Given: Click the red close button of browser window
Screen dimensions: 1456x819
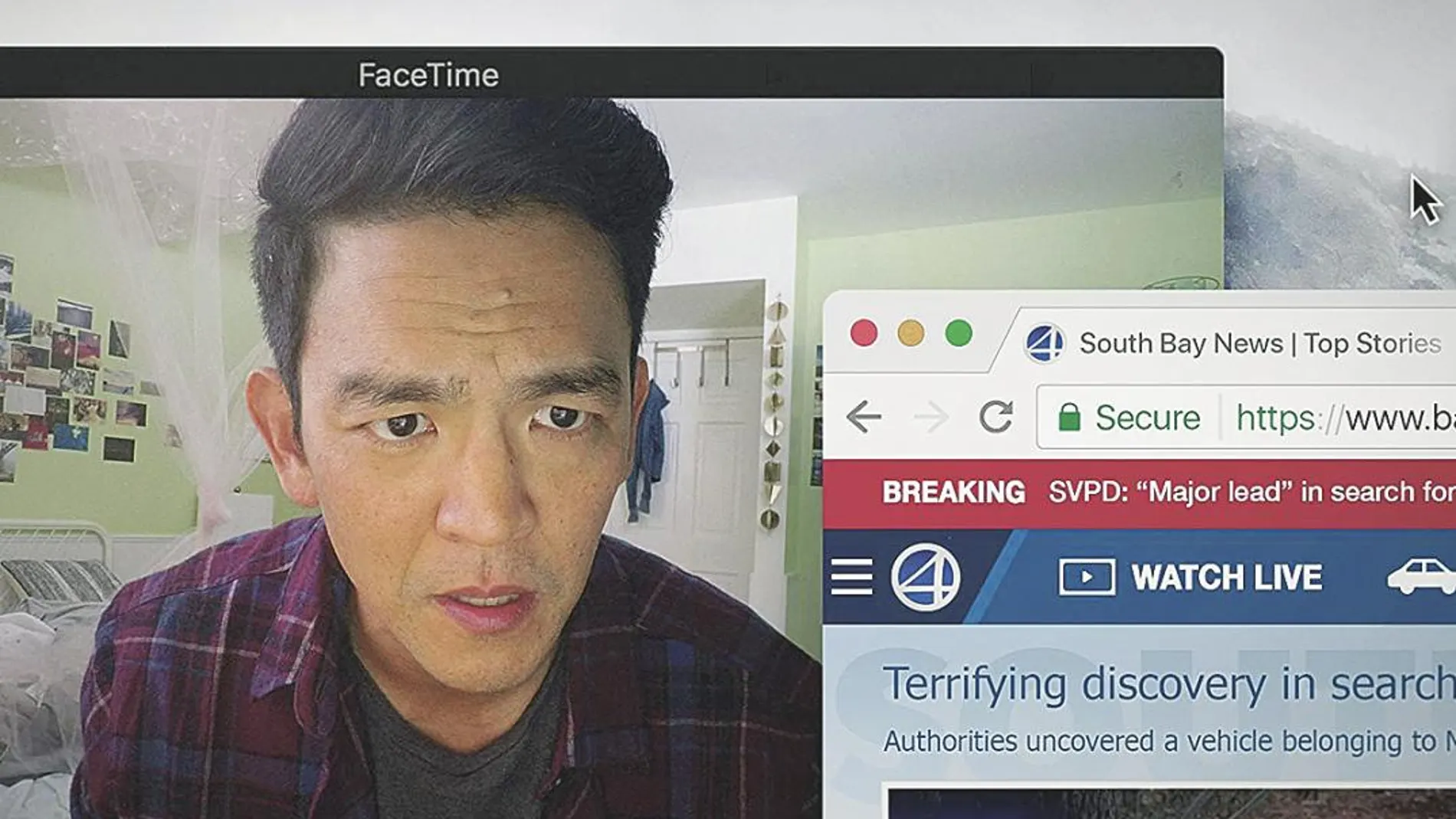Looking at the screenshot, I should pyautogui.click(x=864, y=334).
